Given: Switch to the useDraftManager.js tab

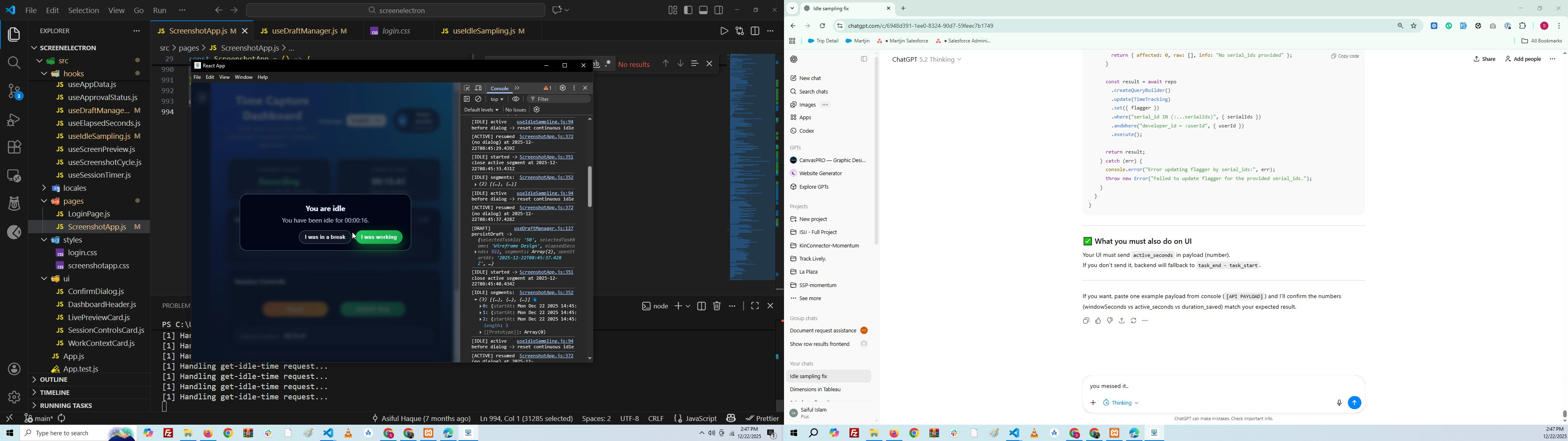Looking at the screenshot, I should tap(305, 31).
